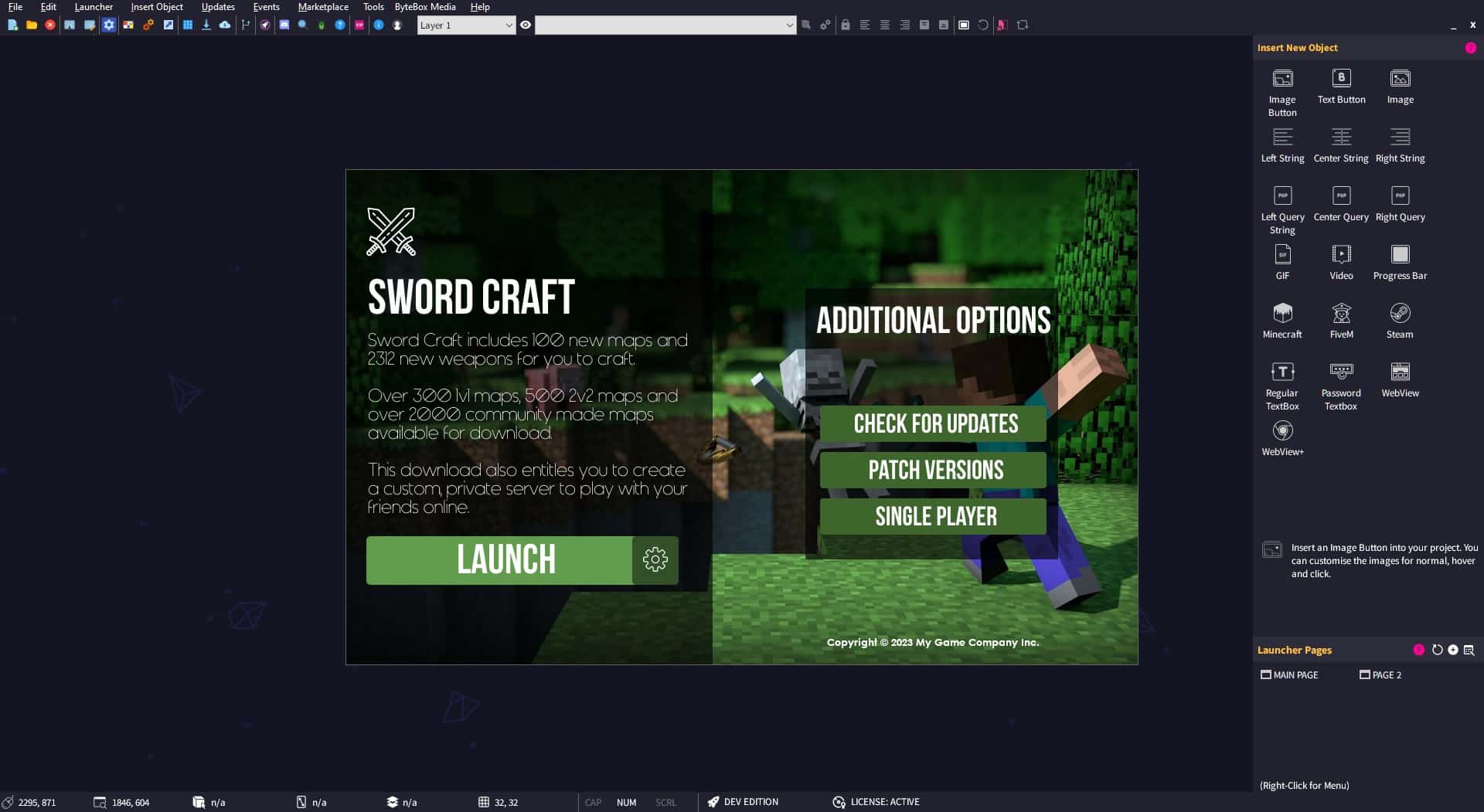Insert a Minecraft object from the panel

click(x=1282, y=314)
